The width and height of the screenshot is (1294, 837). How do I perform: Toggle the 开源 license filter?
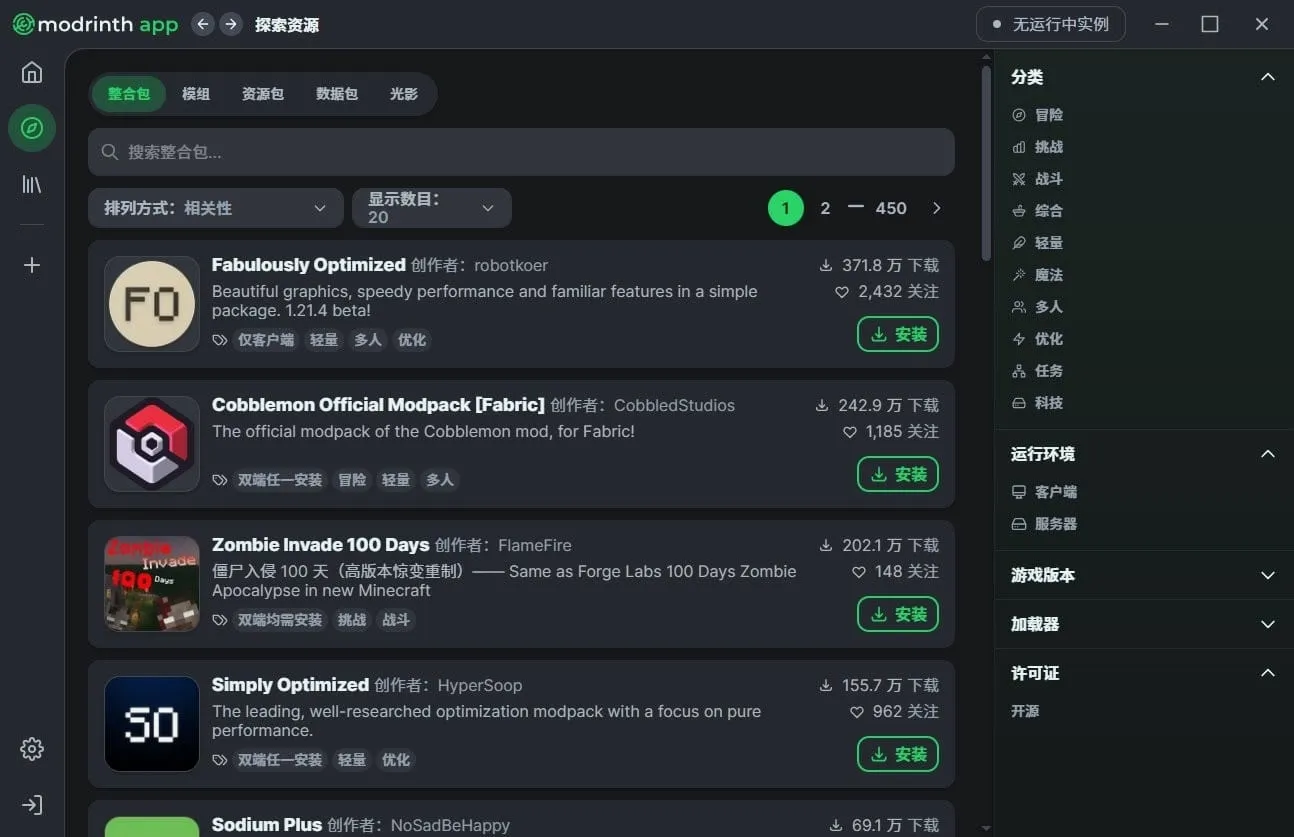(1026, 711)
